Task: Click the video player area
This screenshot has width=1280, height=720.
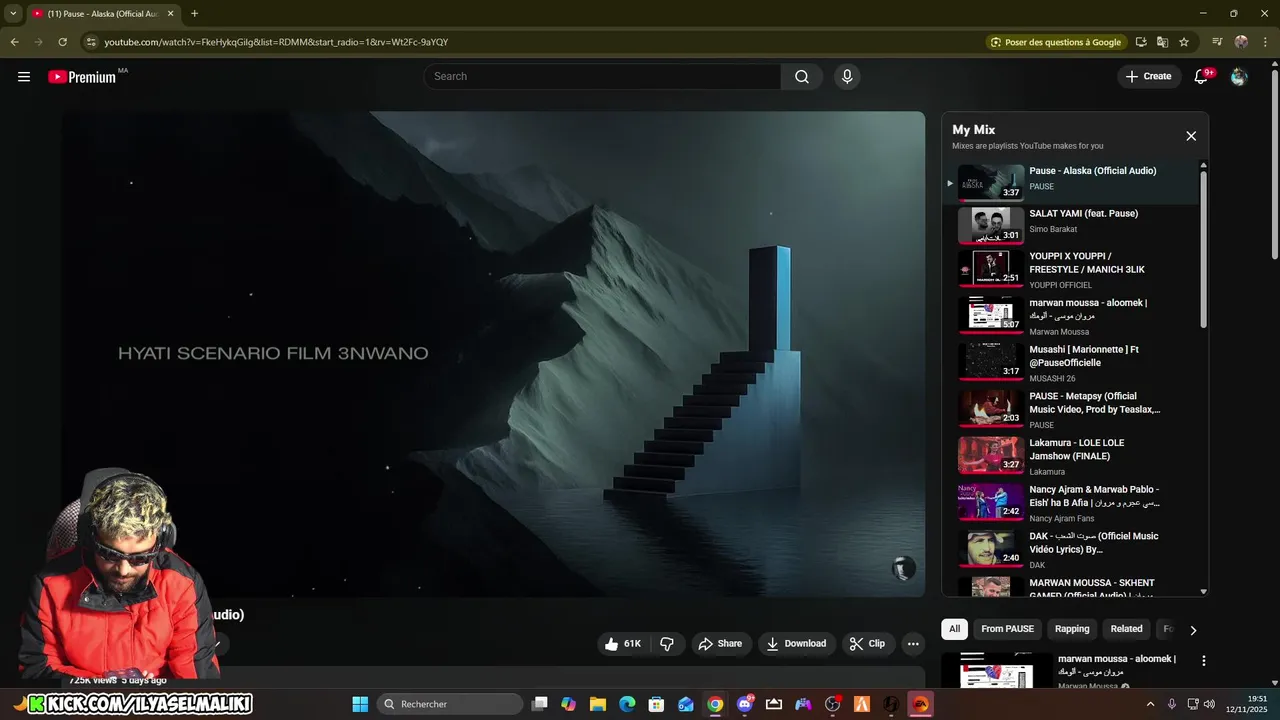Action: click(x=493, y=354)
